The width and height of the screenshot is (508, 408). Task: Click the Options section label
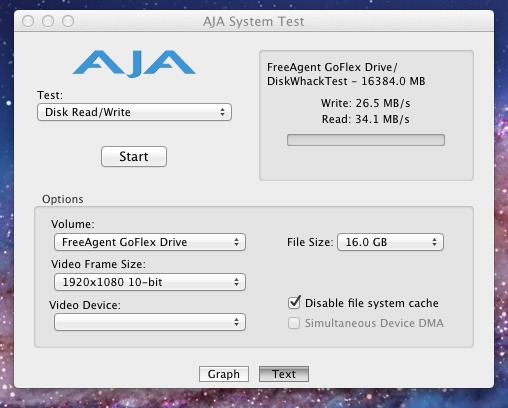(x=63, y=199)
